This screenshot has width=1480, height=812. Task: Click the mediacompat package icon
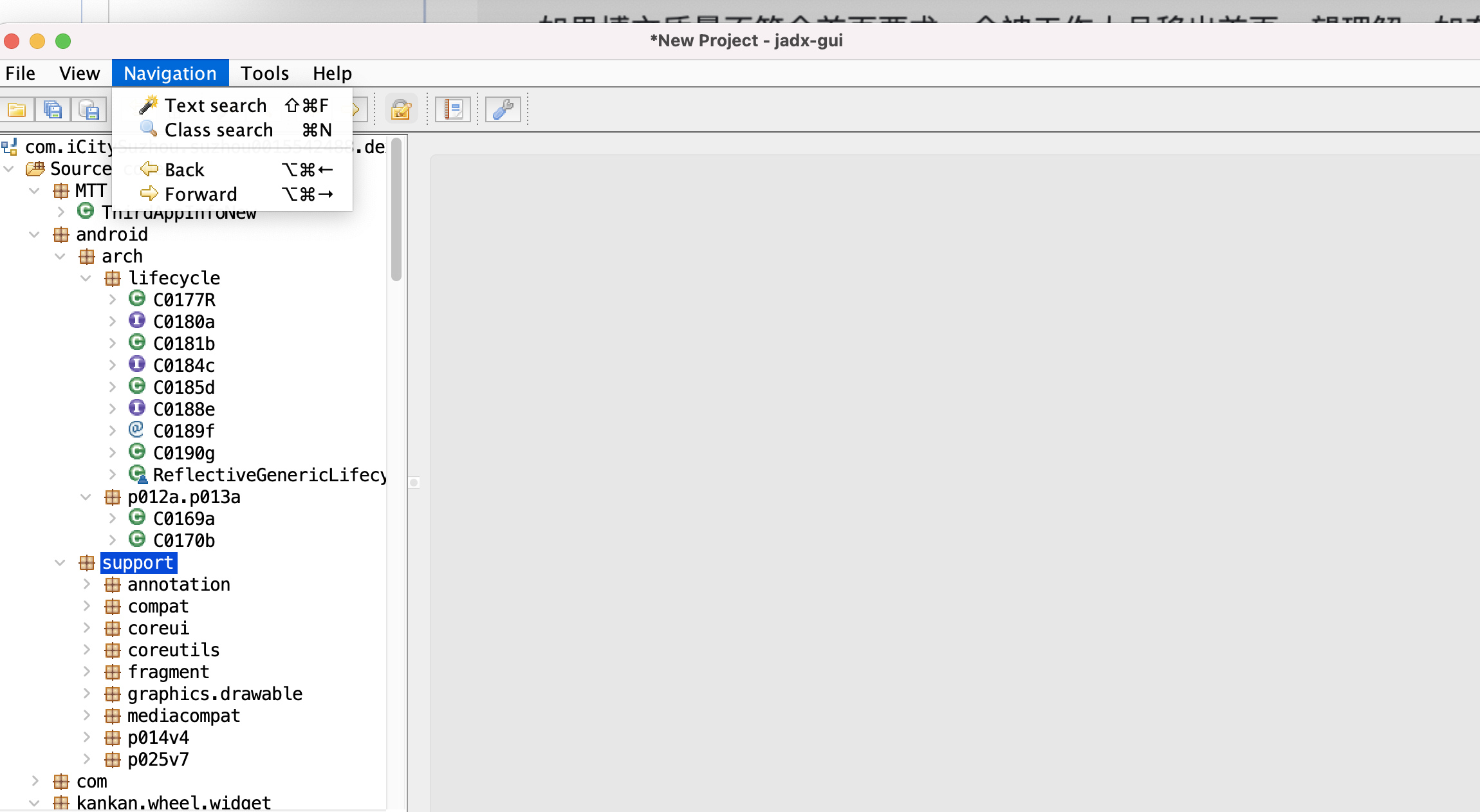pos(113,715)
